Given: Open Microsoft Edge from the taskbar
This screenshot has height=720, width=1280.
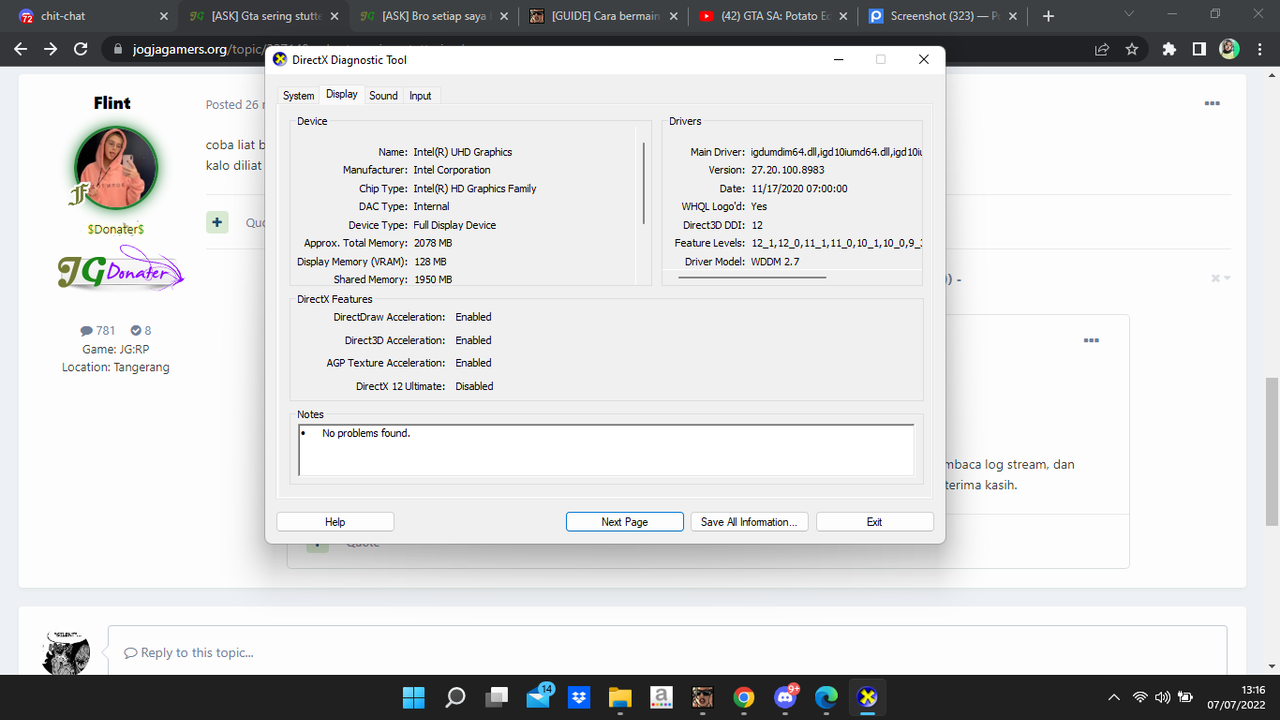Looking at the screenshot, I should (826, 697).
